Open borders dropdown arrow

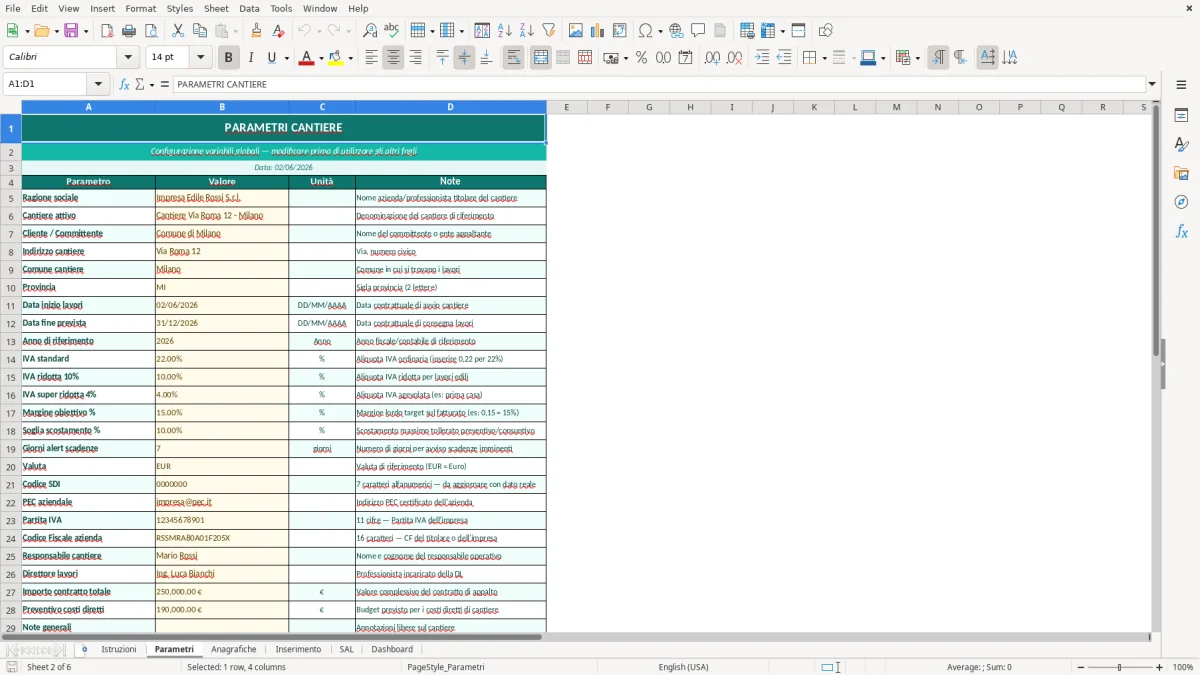[824, 58]
